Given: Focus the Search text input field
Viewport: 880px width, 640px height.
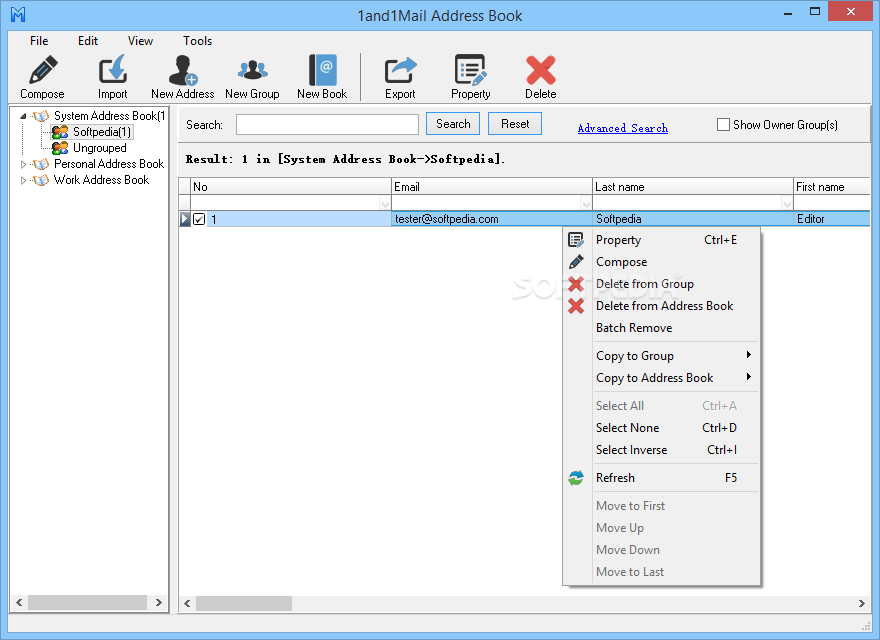Looking at the screenshot, I should pos(327,125).
